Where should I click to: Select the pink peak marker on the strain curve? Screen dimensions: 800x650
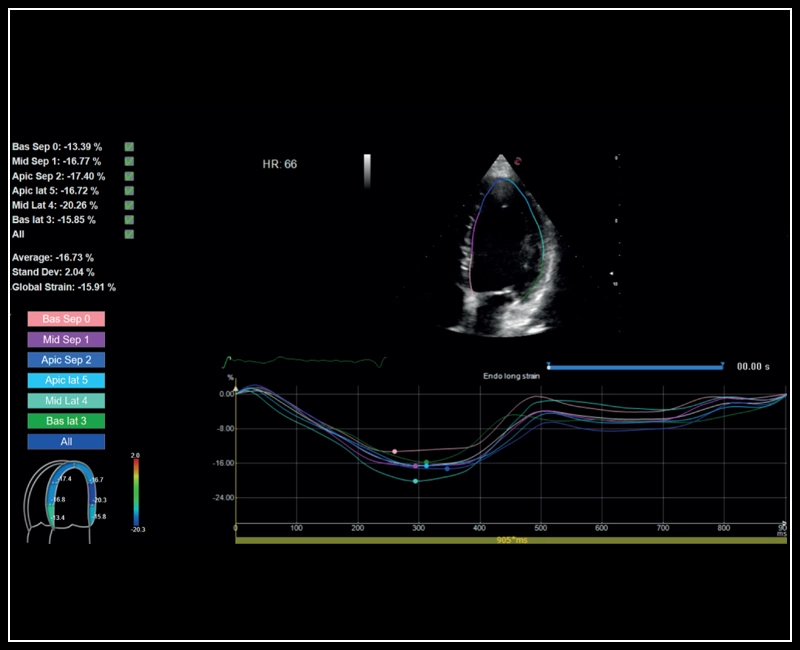(x=395, y=451)
